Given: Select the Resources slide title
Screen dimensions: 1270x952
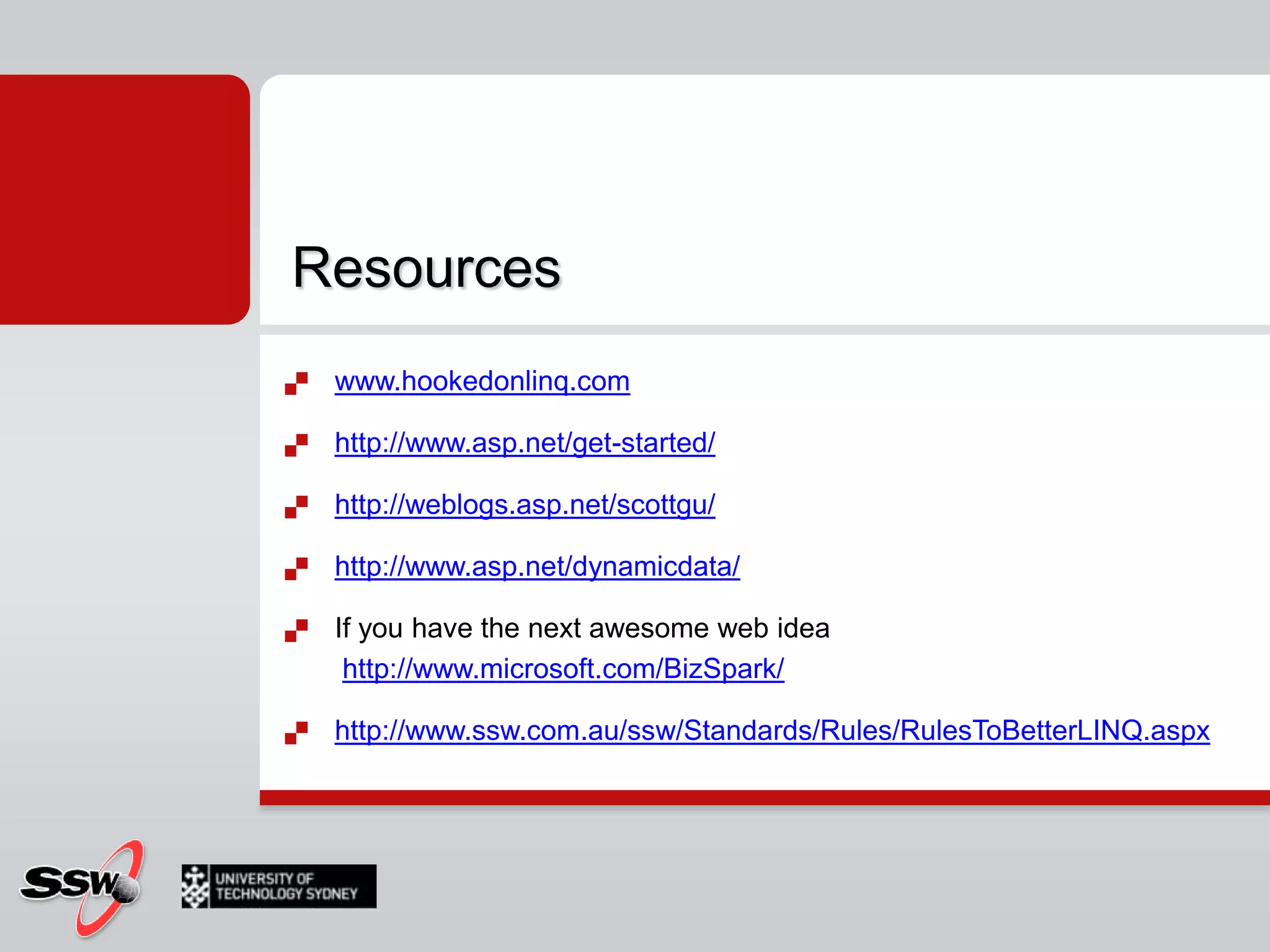Looking at the screenshot, I should [427, 268].
